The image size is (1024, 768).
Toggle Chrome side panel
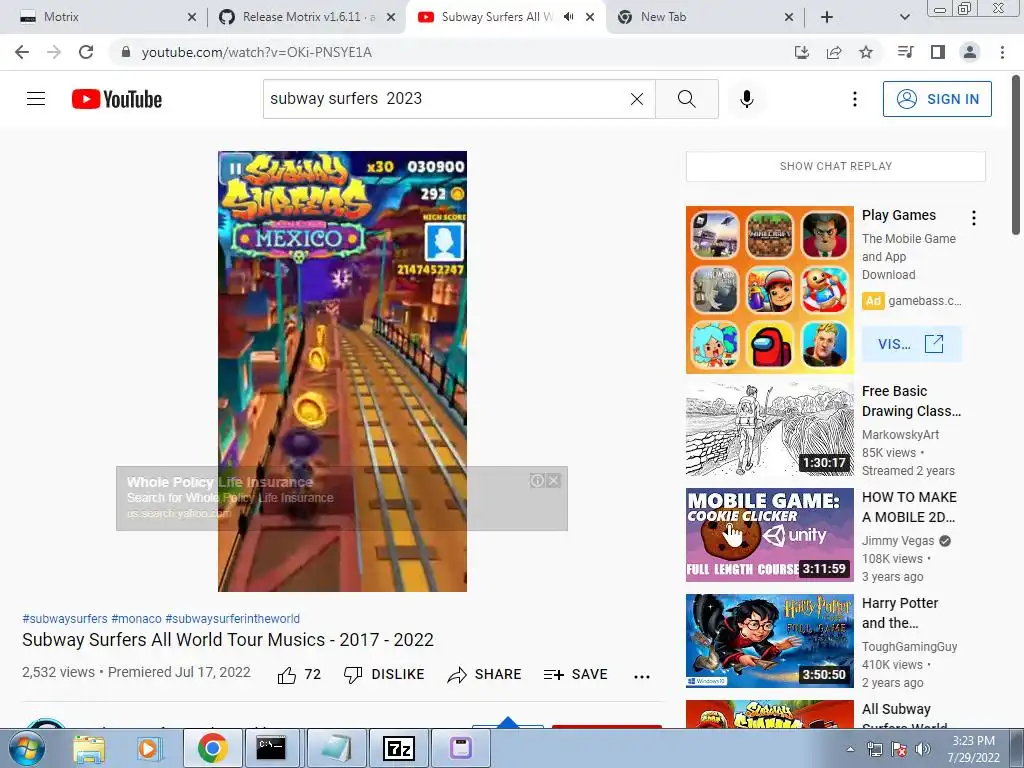(x=938, y=52)
